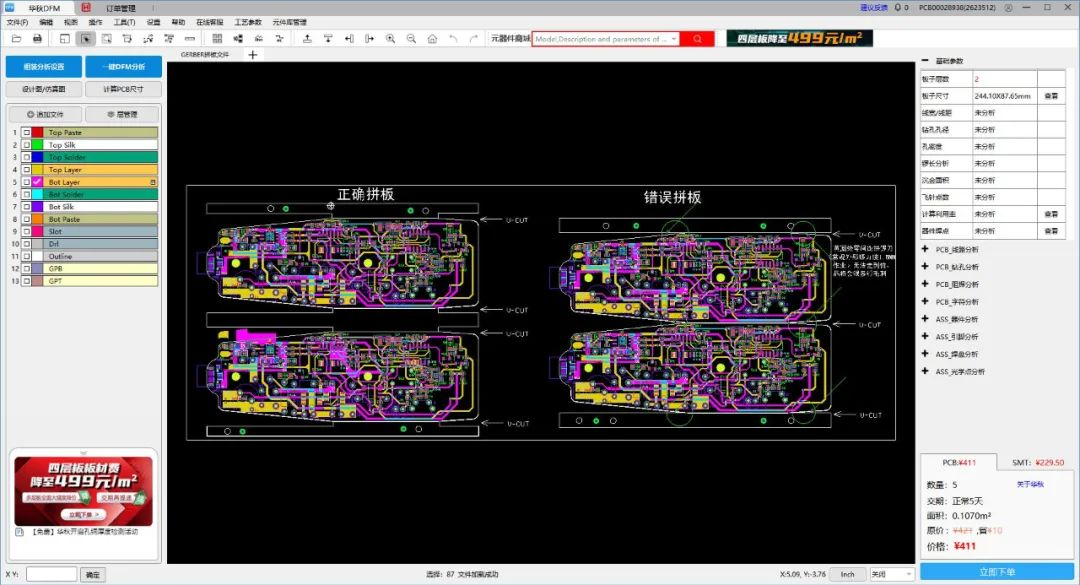Click the undo arrow icon
Viewport: 1080px width, 585px height.
coord(452,39)
